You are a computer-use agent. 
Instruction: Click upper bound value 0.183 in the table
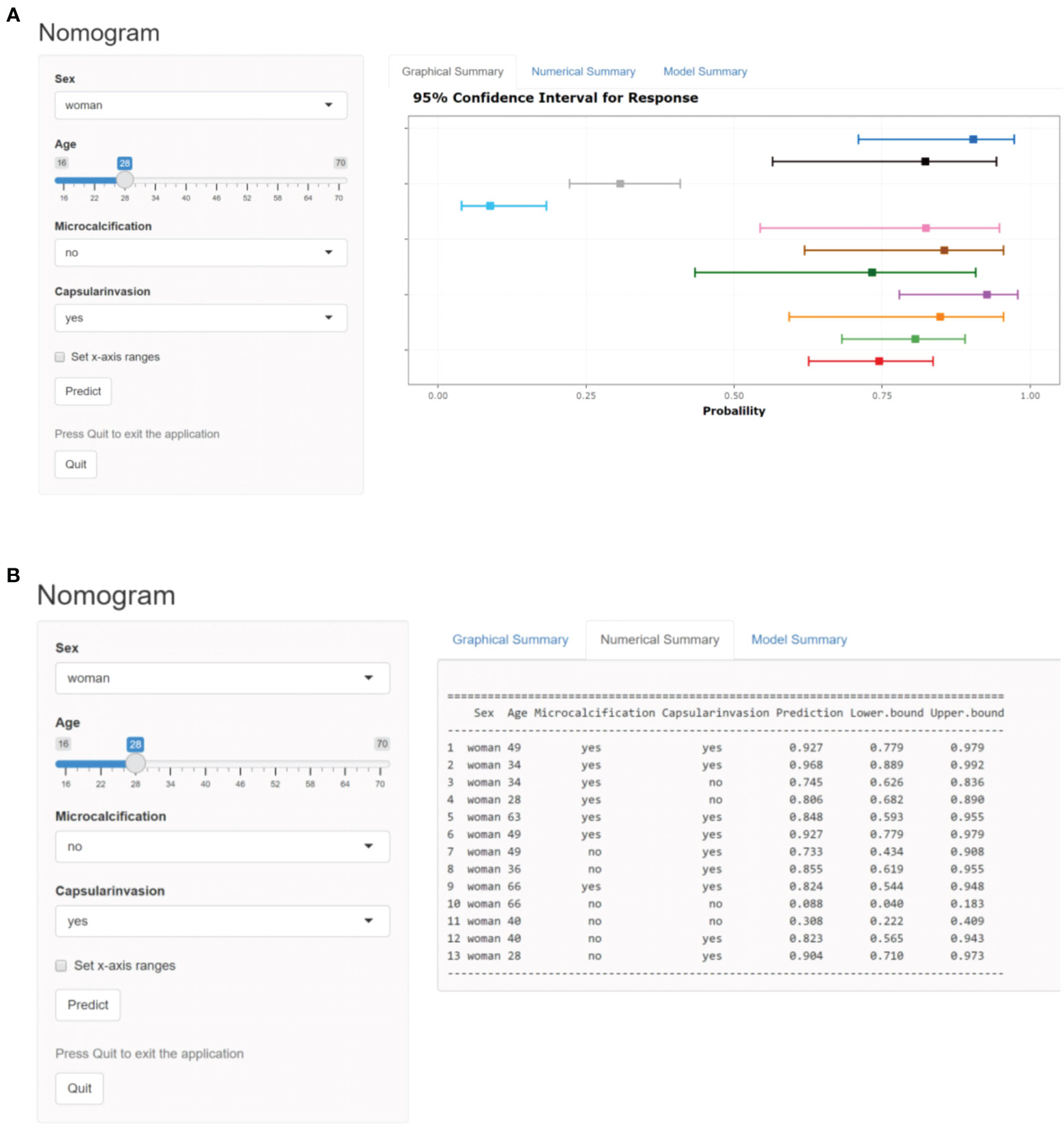click(x=967, y=904)
